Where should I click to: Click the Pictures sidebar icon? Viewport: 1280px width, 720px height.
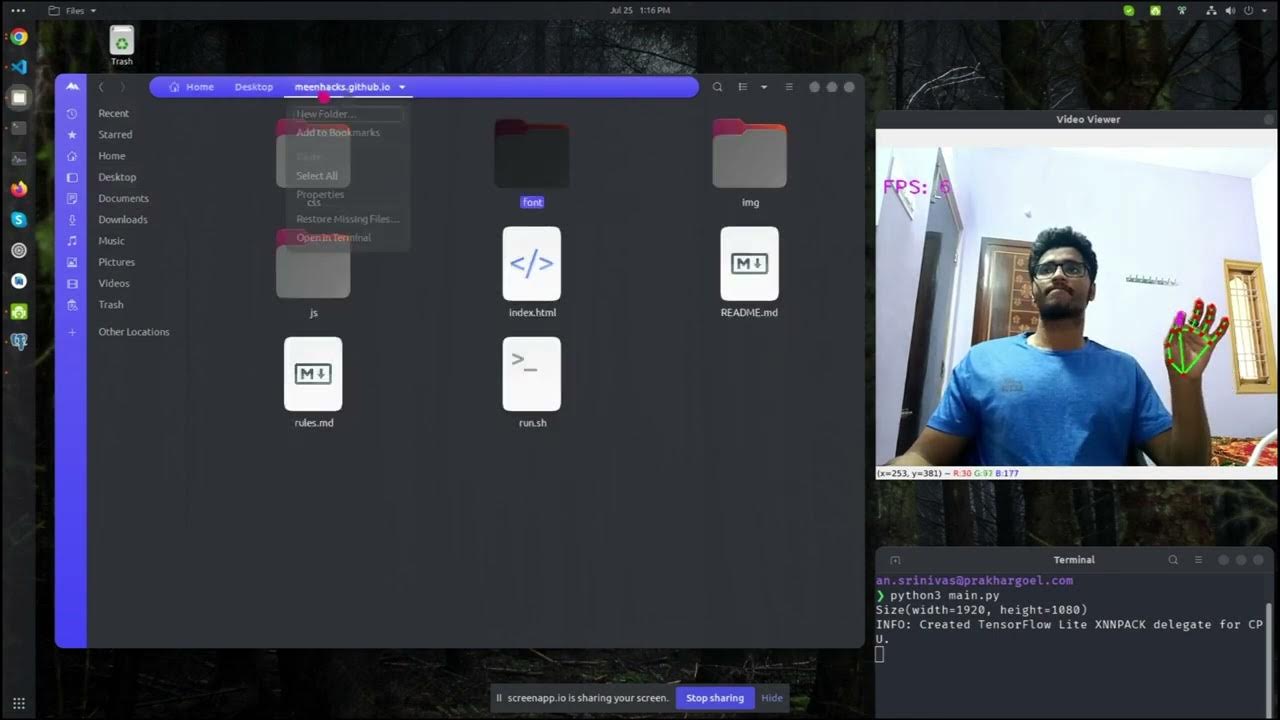[72, 262]
